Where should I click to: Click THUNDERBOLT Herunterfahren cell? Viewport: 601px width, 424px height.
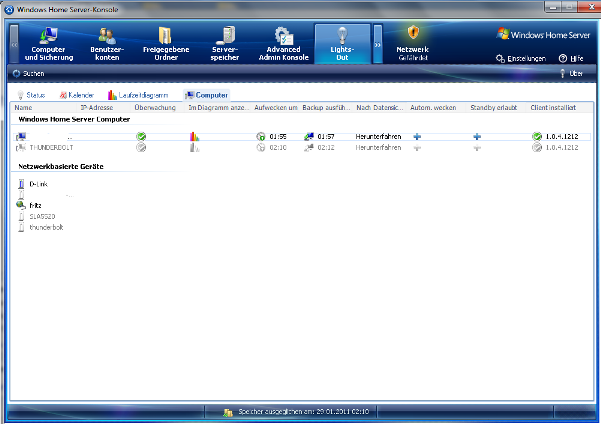tap(378, 148)
